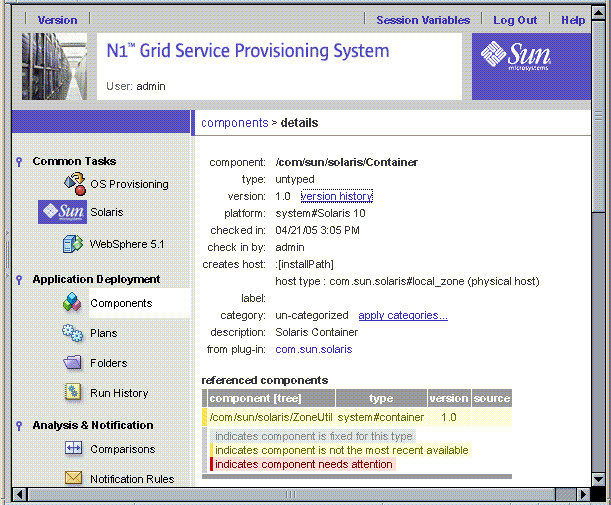This screenshot has width=611, height=505.
Task: Open Session Variables
Action: pos(423,20)
